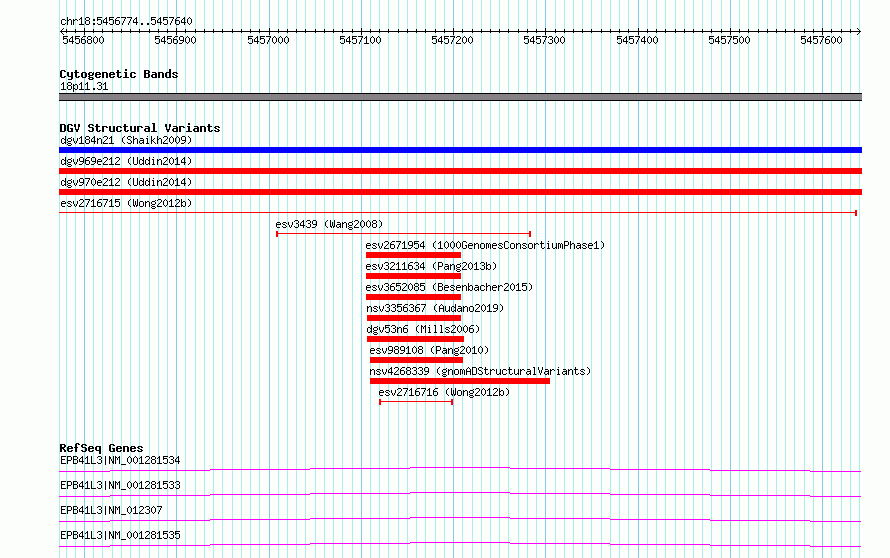The image size is (890, 558).
Task: Select esv989108 (Pang2010) label
Action: (429, 350)
